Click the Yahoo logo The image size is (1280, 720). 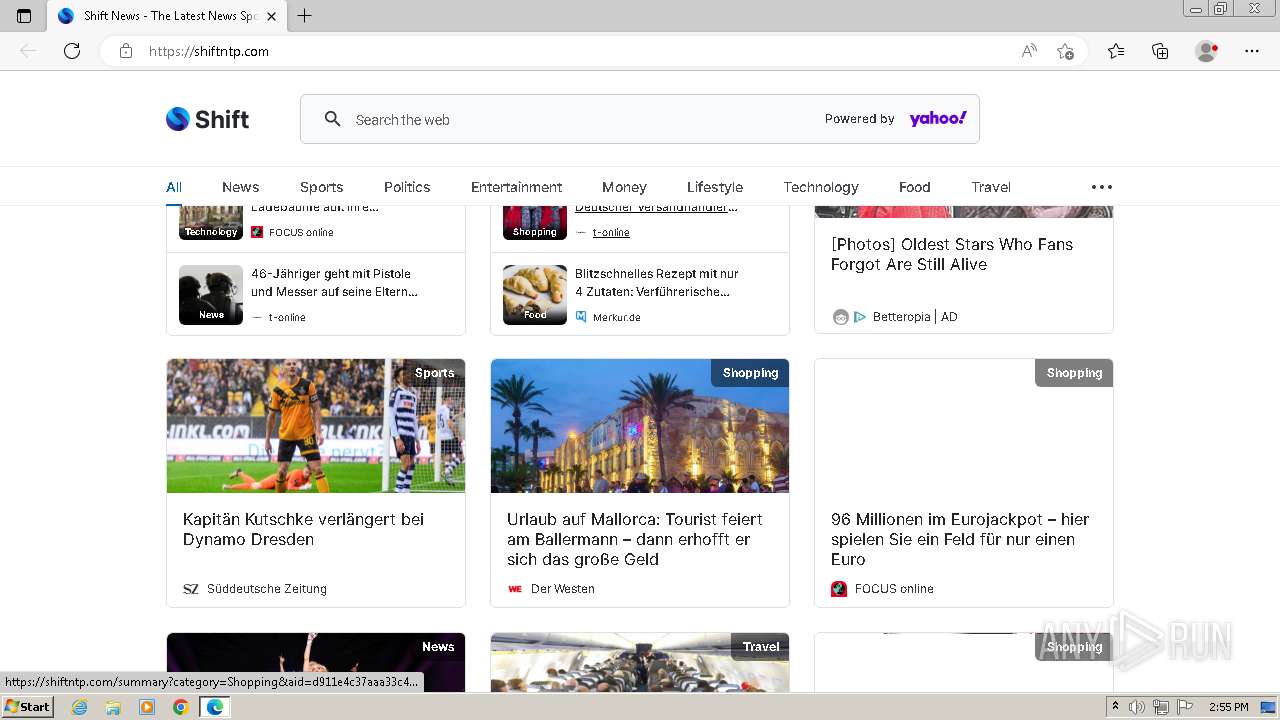click(938, 118)
